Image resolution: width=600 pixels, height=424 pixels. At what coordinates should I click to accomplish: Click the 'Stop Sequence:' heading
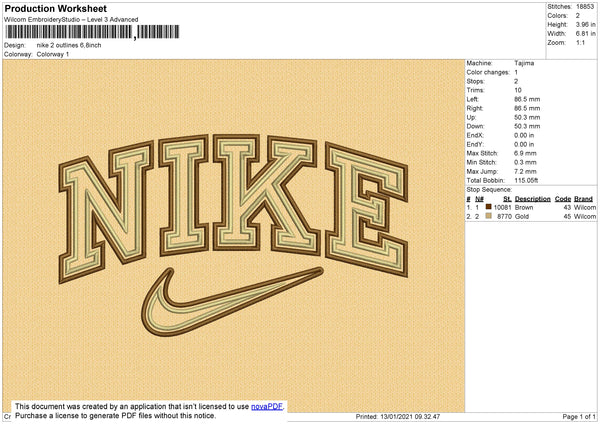[x=489, y=190]
